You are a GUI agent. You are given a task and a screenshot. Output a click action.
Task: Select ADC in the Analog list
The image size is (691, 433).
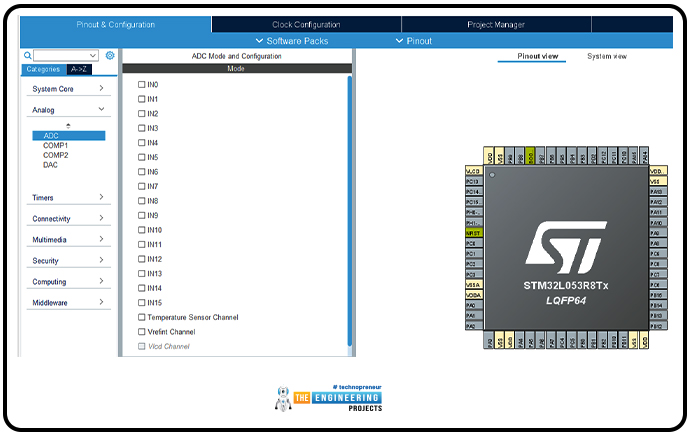tap(69, 136)
